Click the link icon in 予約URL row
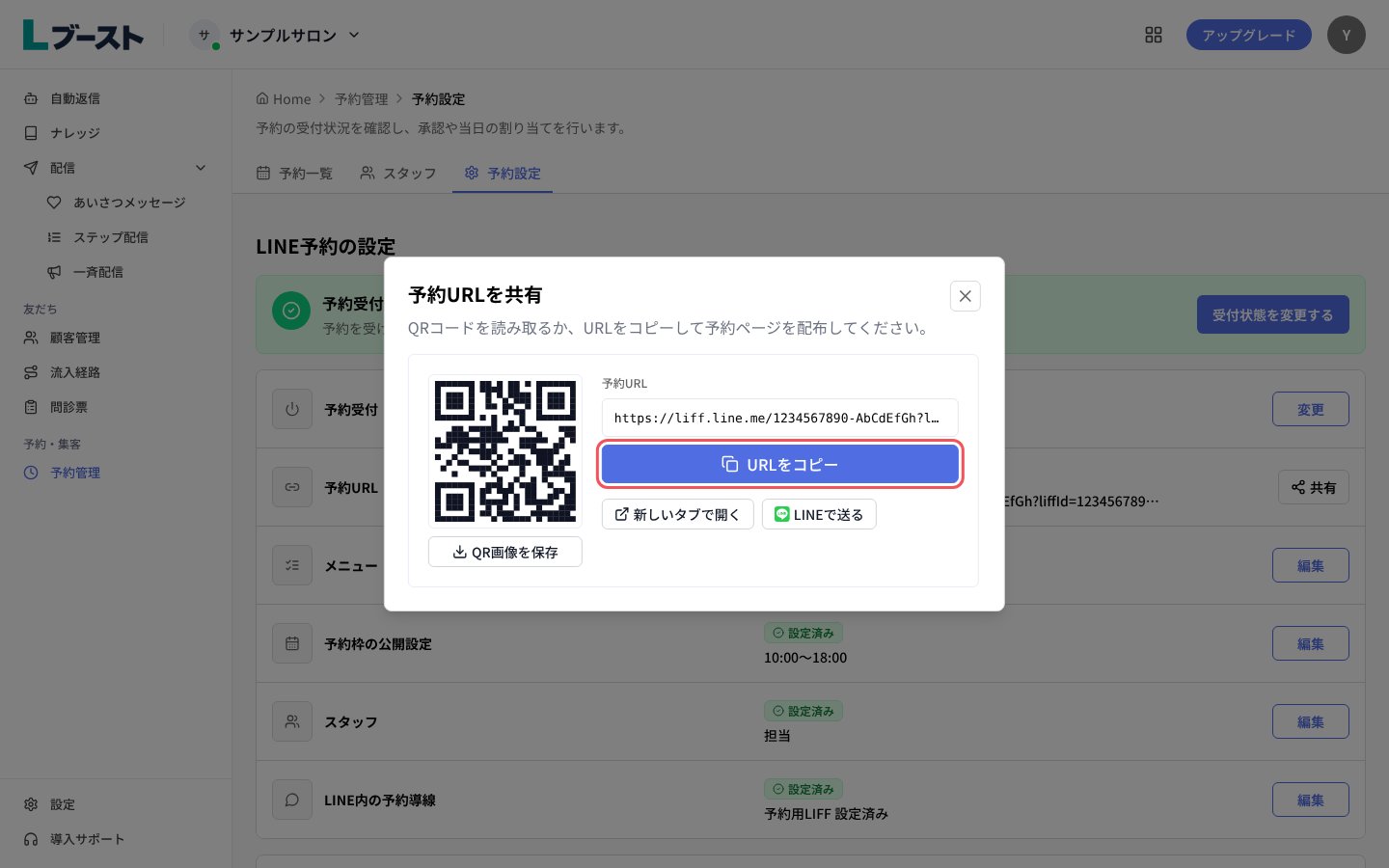 coord(292,487)
